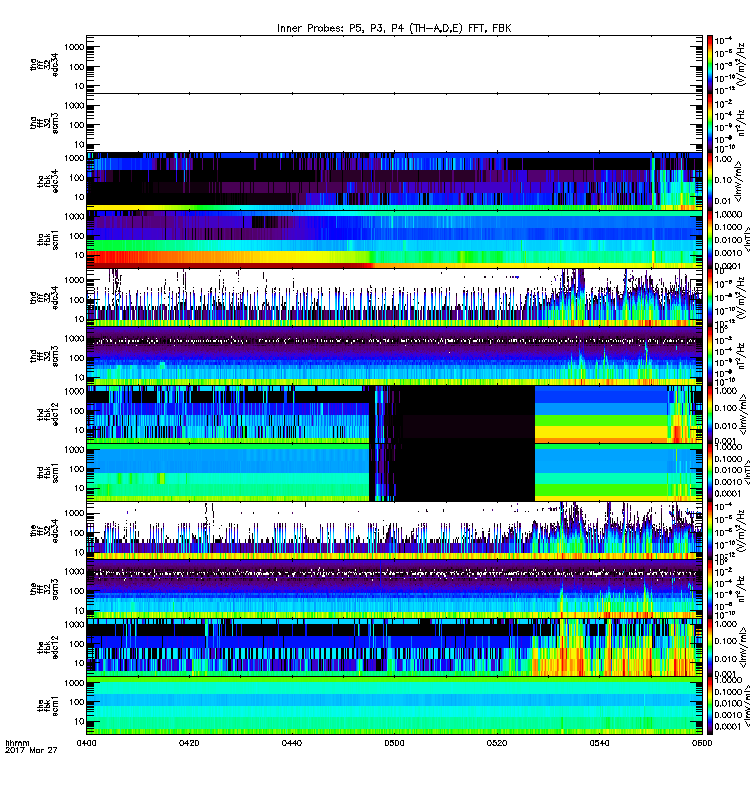Screen dimensions: 750x800
Task: Click the color bar beside thd fff edc34 panel
Action: [710, 298]
